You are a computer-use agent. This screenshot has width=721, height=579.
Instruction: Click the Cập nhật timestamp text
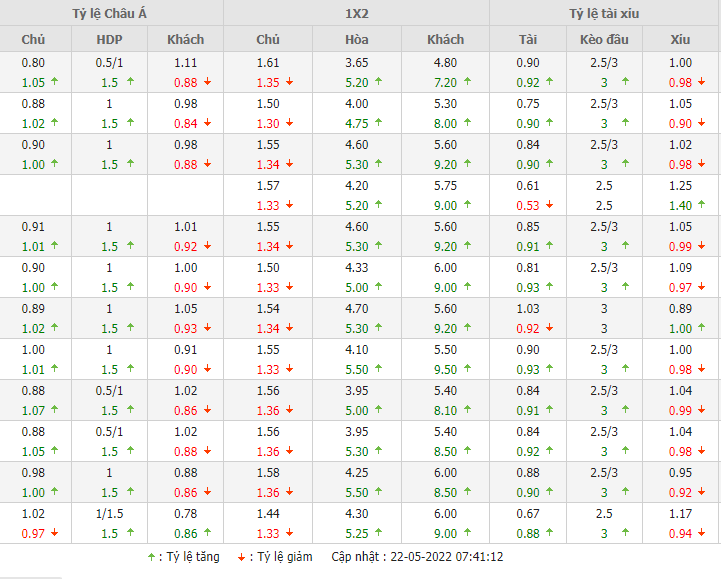pyautogui.click(x=418, y=557)
